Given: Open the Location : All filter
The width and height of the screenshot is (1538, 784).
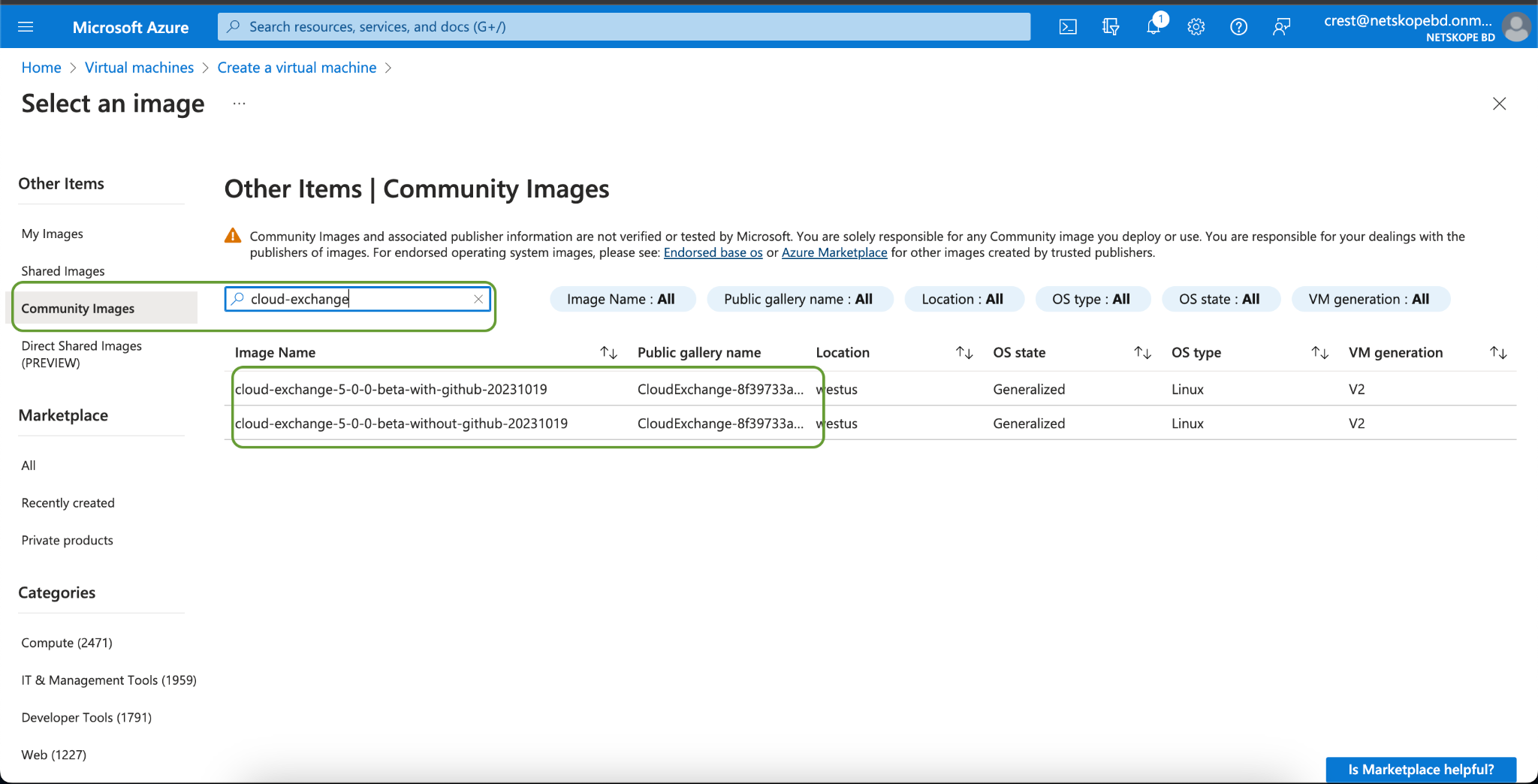Looking at the screenshot, I should coord(964,299).
